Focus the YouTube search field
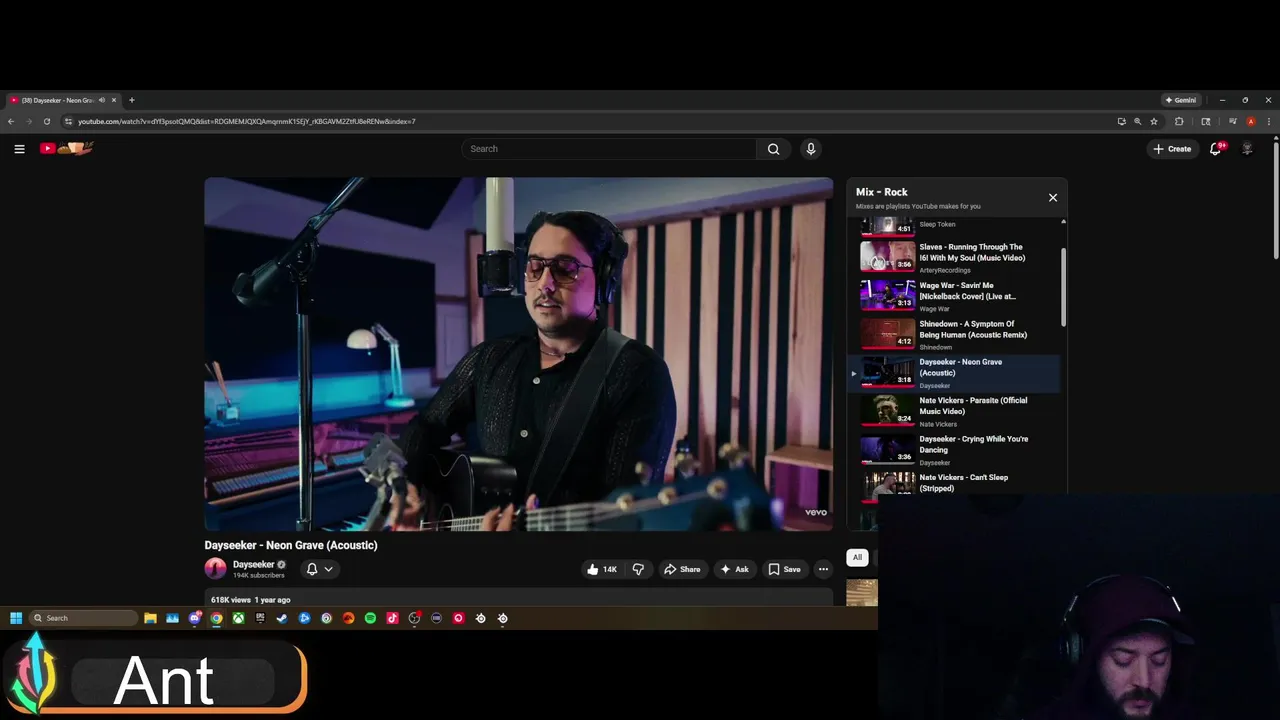Screen dimensions: 1280x720 [610, 149]
